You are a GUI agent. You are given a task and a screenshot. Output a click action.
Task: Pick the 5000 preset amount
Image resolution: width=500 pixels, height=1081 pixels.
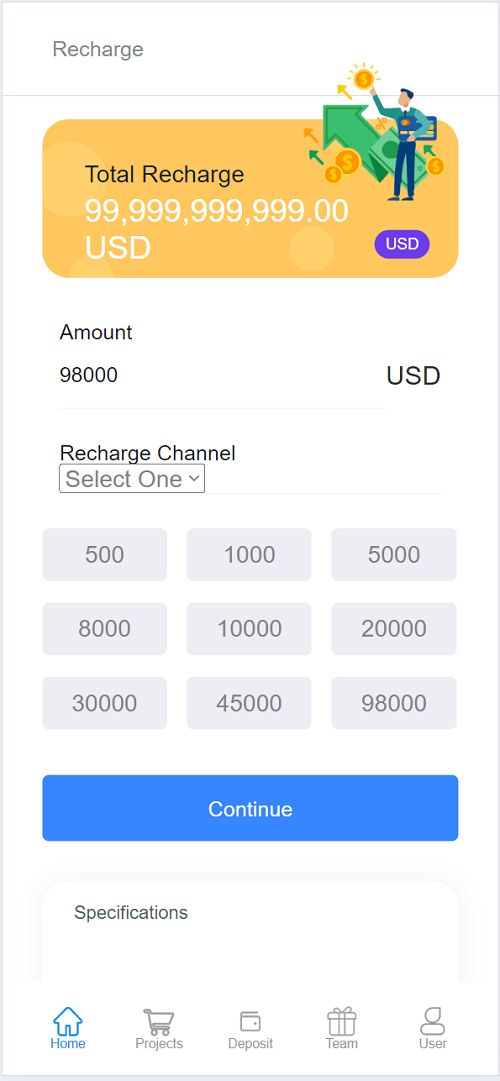394,554
